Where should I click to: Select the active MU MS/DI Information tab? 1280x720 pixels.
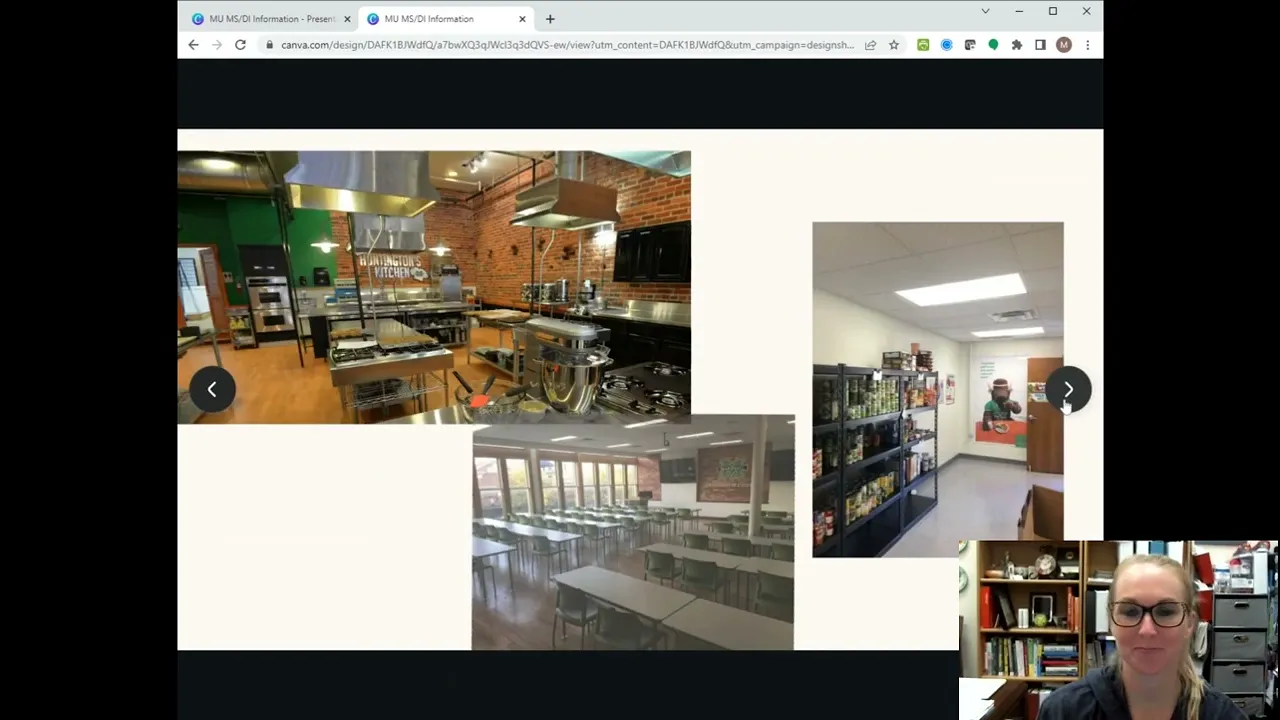440,19
